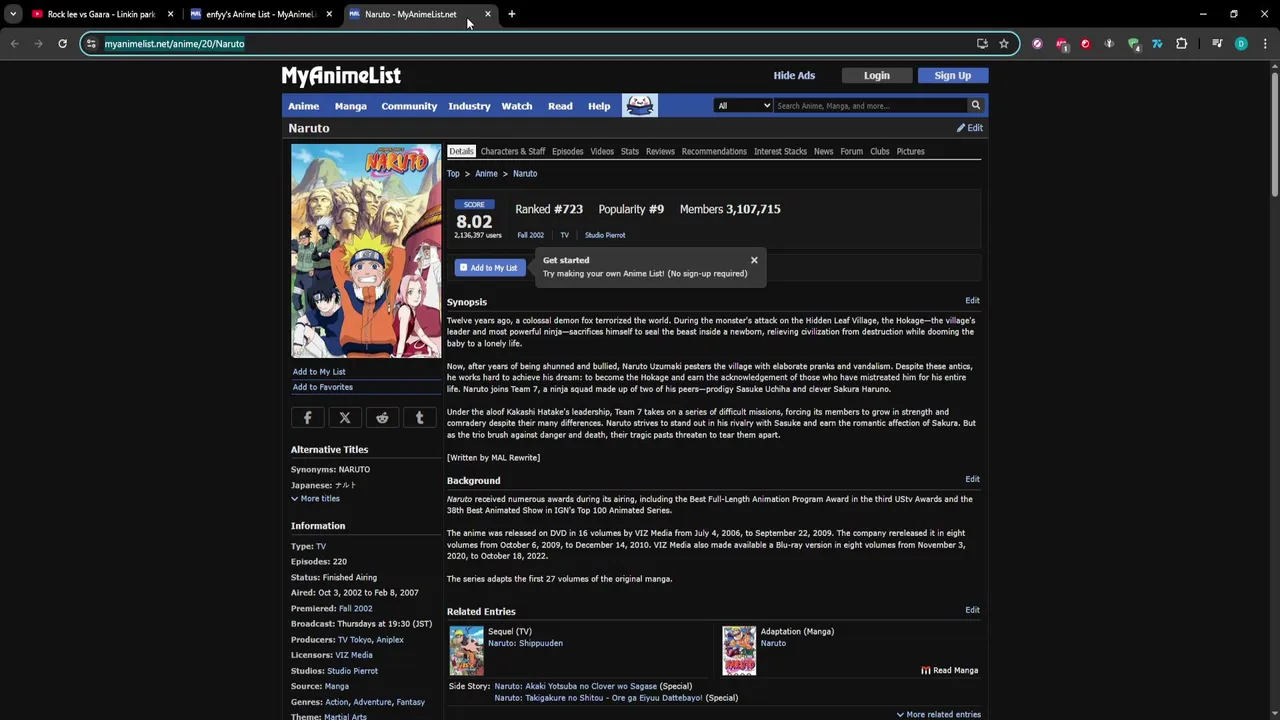This screenshot has width=1280, height=720.
Task: Edit the Background section
Action: tap(972, 479)
